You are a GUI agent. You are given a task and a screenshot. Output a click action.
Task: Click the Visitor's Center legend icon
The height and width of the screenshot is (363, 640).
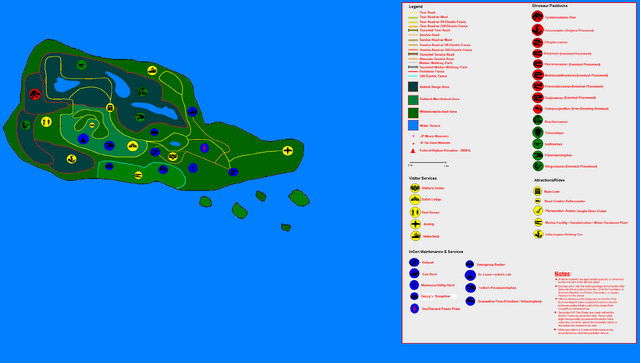coord(415,188)
